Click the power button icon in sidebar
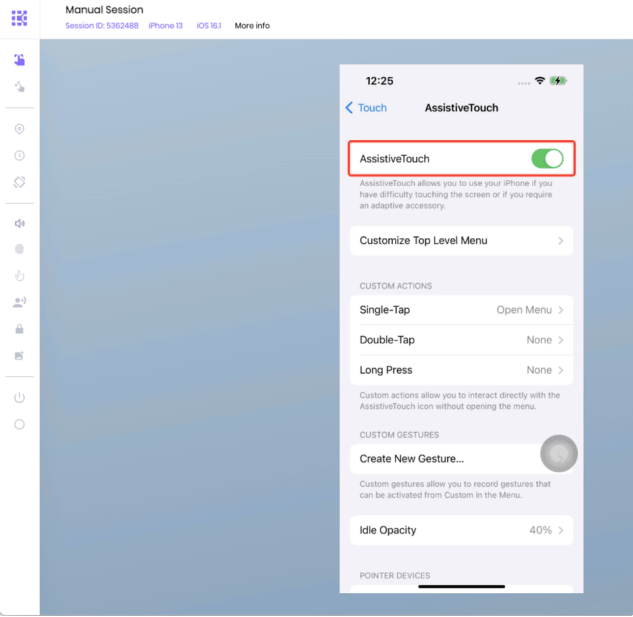The image size is (633, 617). 19,398
